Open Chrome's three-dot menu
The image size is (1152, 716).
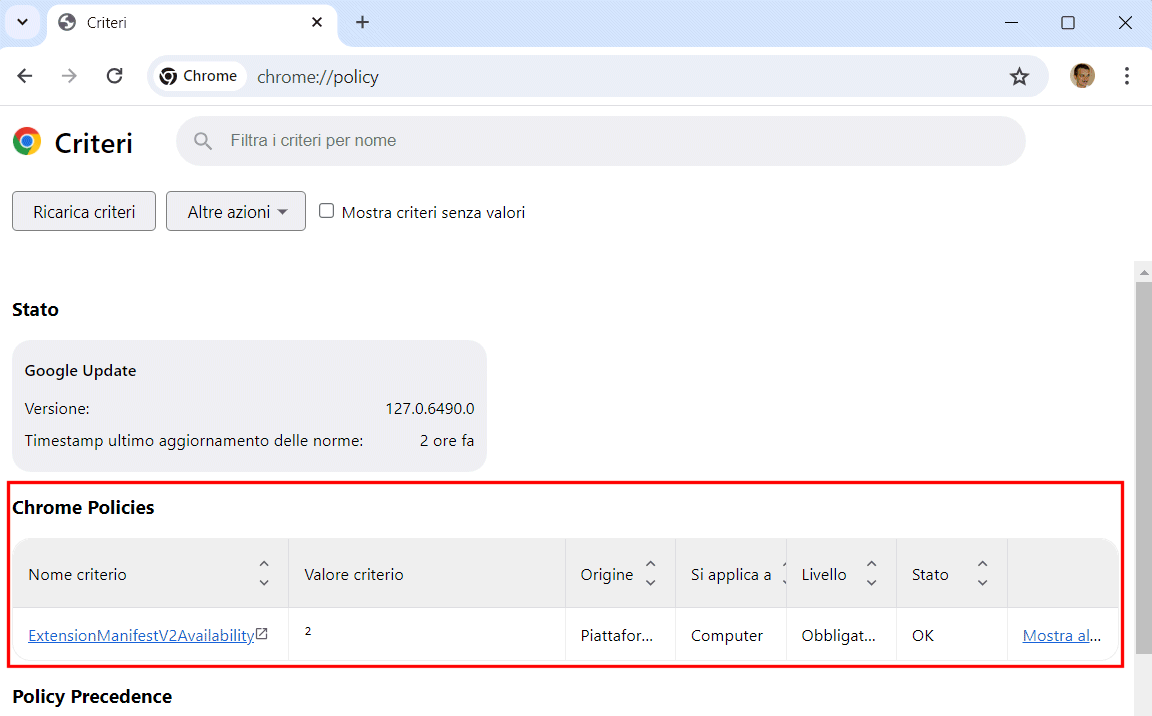tap(1126, 76)
